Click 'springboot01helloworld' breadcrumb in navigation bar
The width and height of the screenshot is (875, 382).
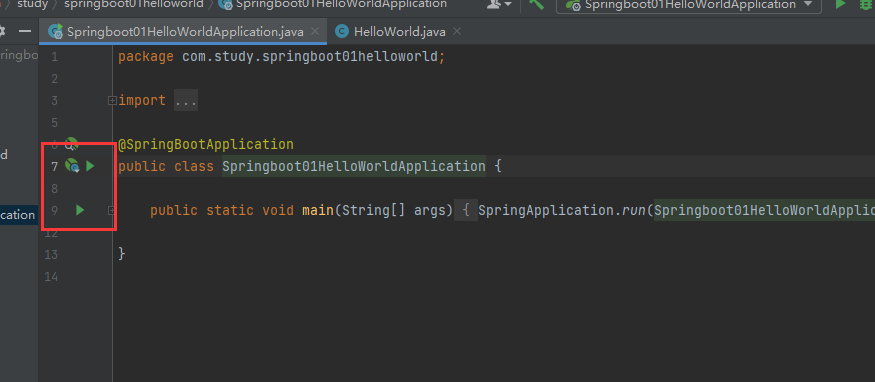[133, 4]
